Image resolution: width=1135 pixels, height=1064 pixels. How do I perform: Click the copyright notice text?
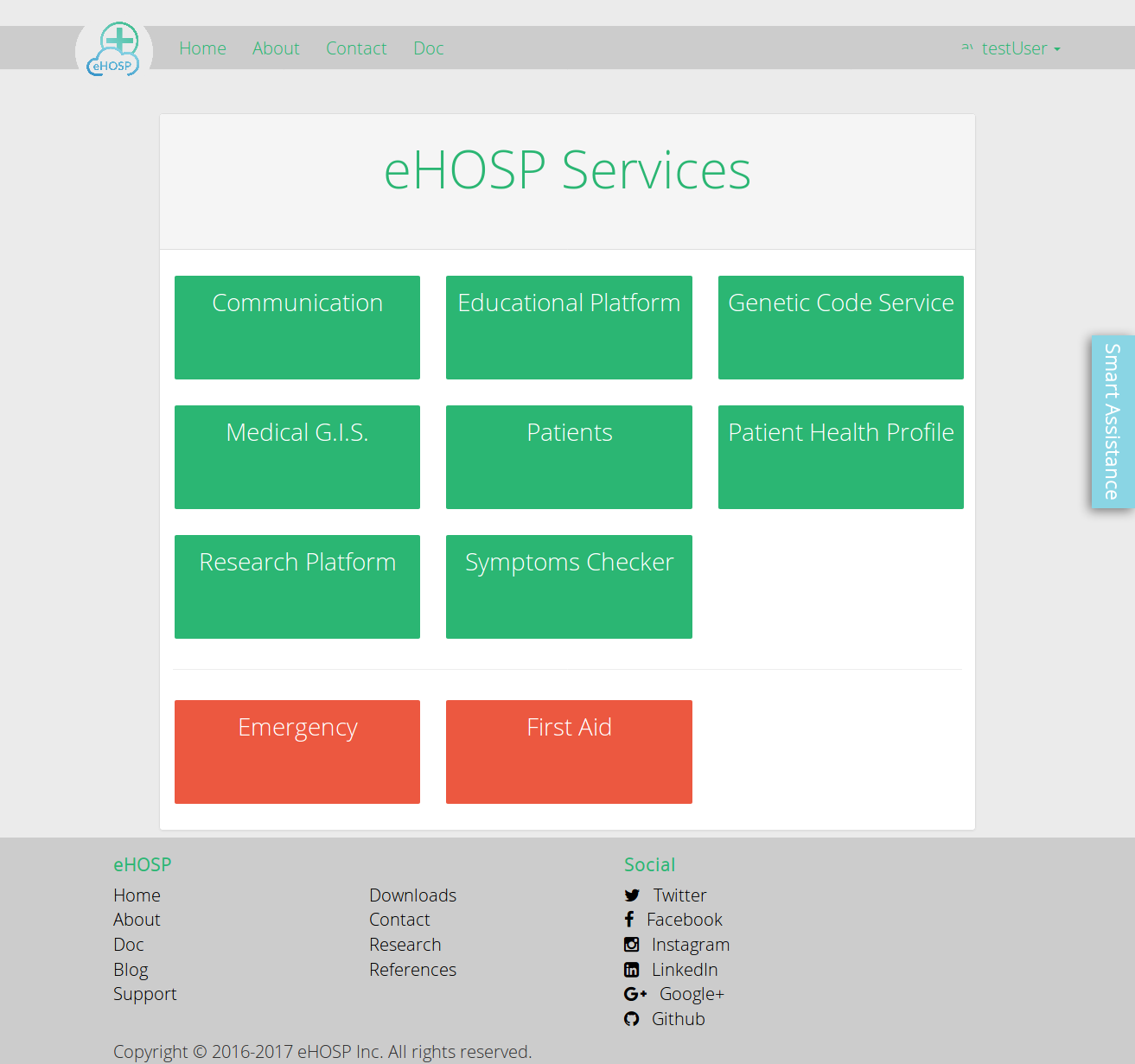322,1052
